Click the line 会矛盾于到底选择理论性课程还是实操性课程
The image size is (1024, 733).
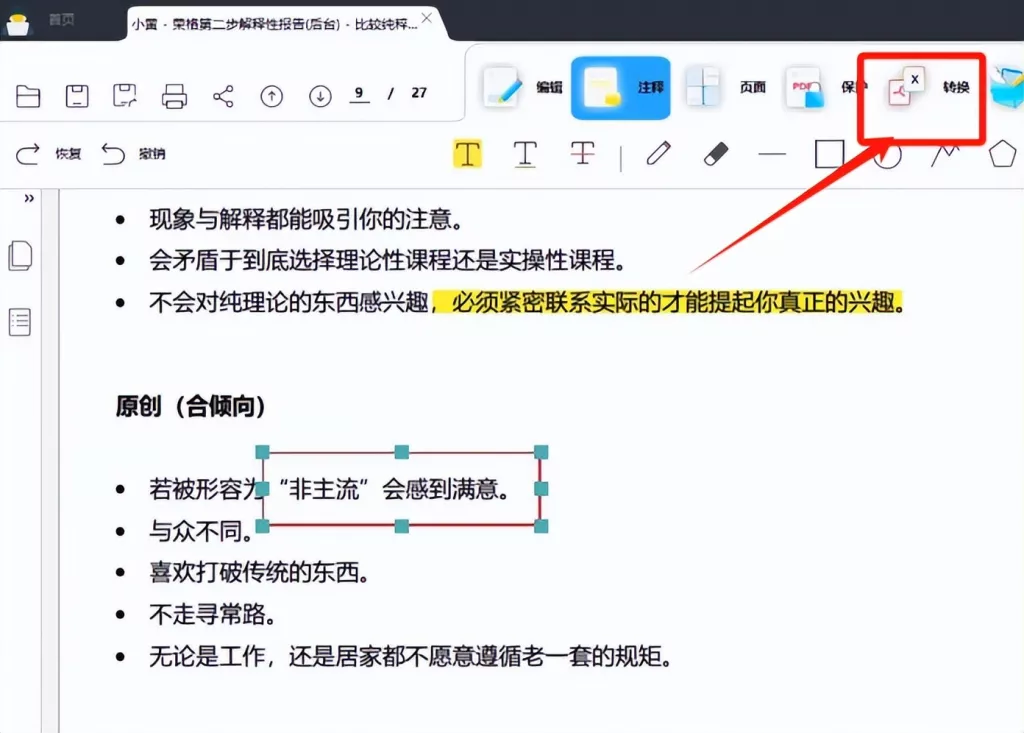pos(387,261)
